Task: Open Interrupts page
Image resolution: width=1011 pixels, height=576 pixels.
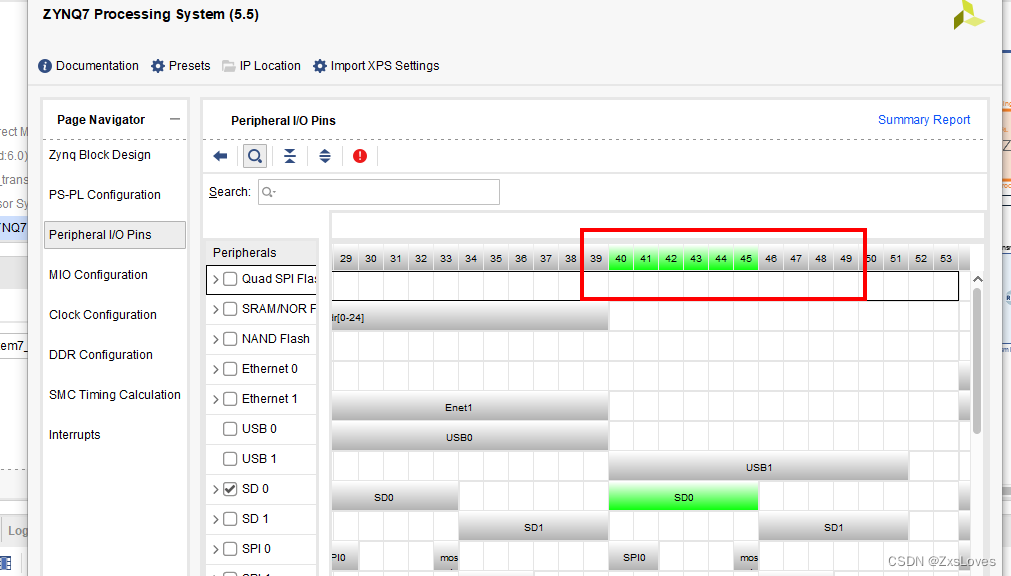Action: (x=75, y=435)
